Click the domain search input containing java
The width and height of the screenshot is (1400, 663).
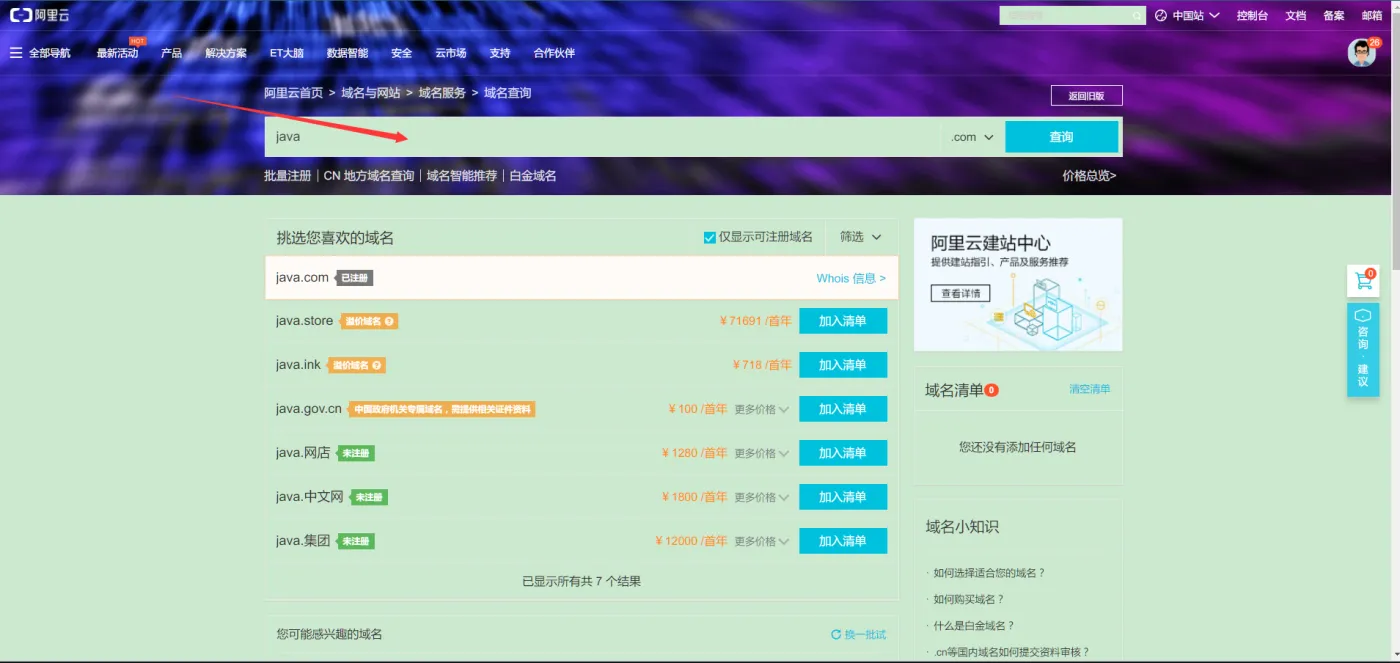point(602,137)
